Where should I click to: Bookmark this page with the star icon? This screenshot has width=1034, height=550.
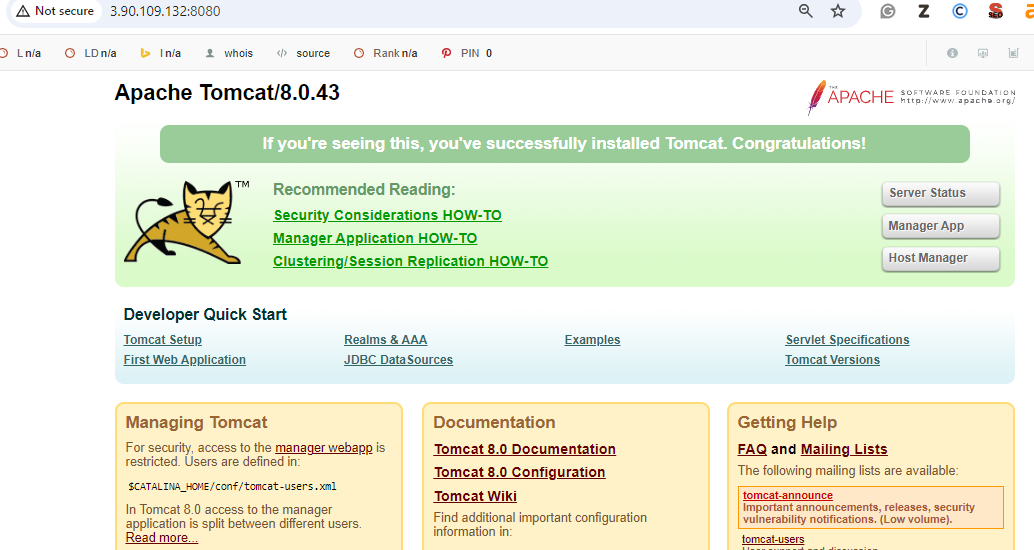pos(838,11)
